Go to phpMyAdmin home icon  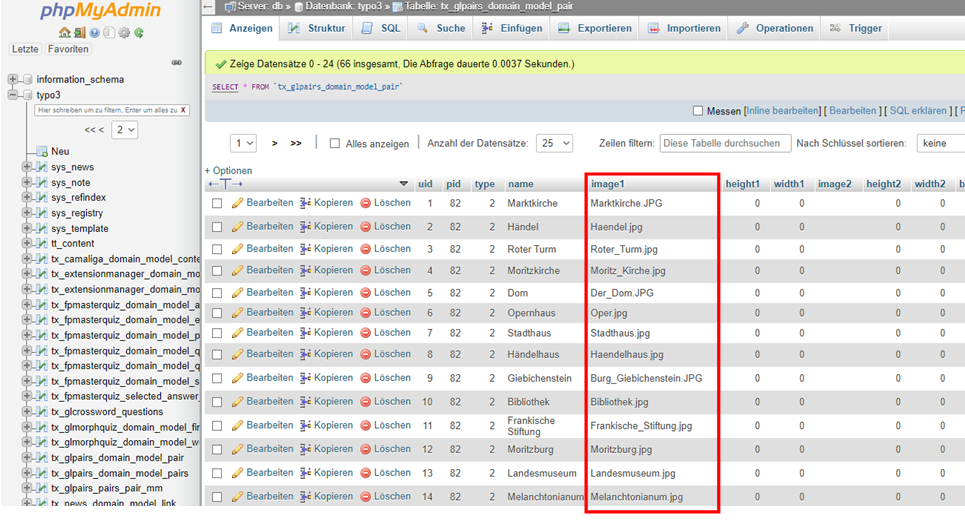tap(64, 33)
